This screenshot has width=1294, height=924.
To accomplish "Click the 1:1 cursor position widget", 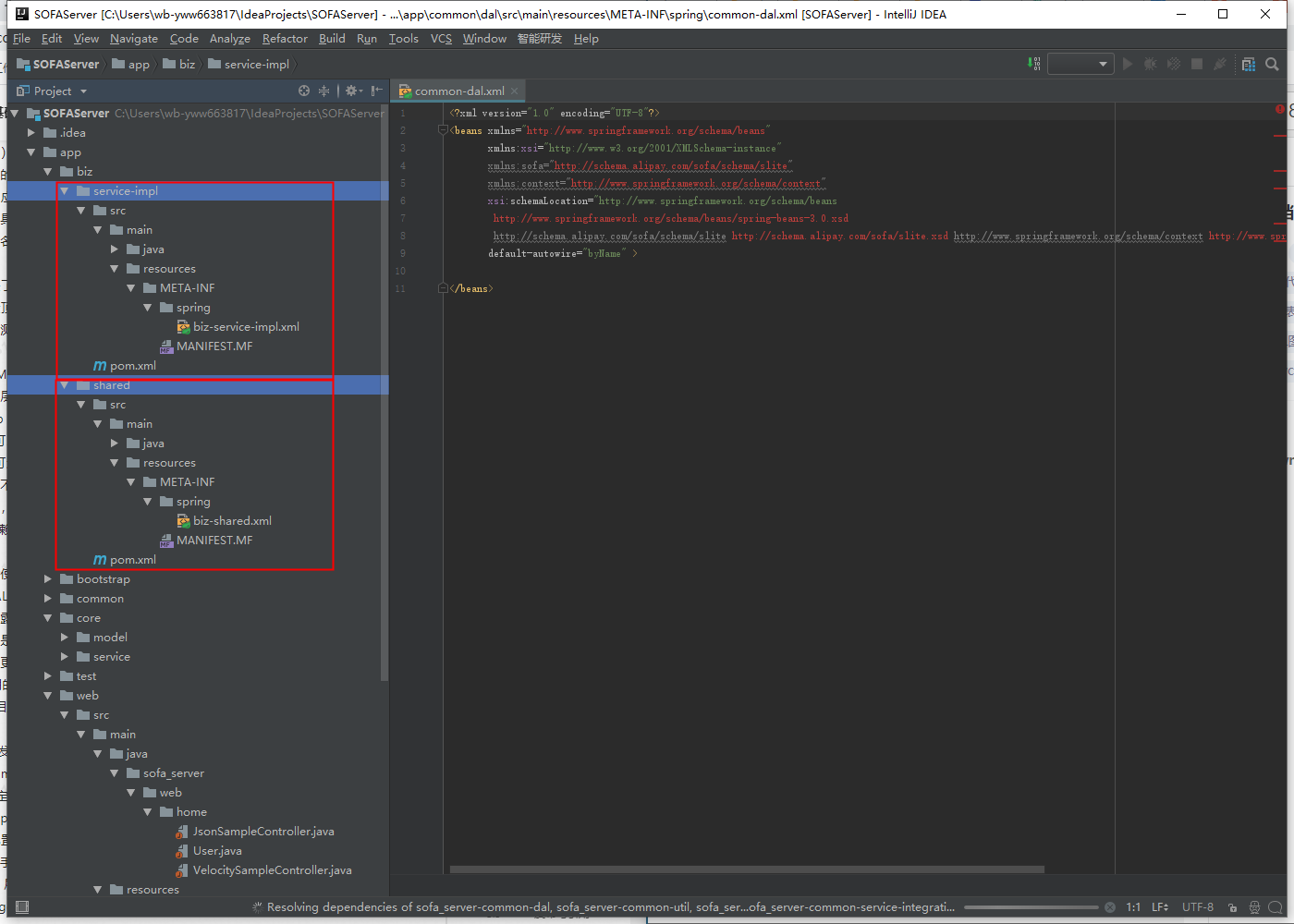I will pyautogui.click(x=1133, y=907).
